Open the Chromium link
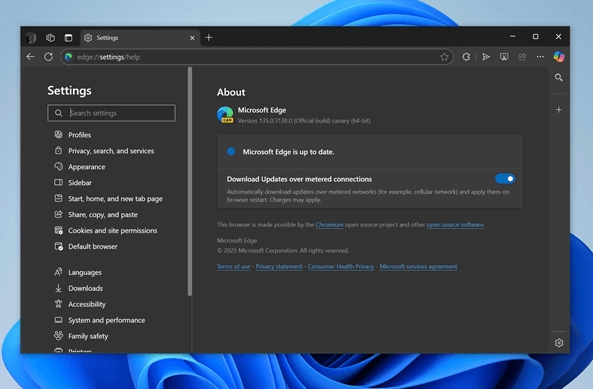The width and height of the screenshot is (593, 389). click(x=329, y=225)
